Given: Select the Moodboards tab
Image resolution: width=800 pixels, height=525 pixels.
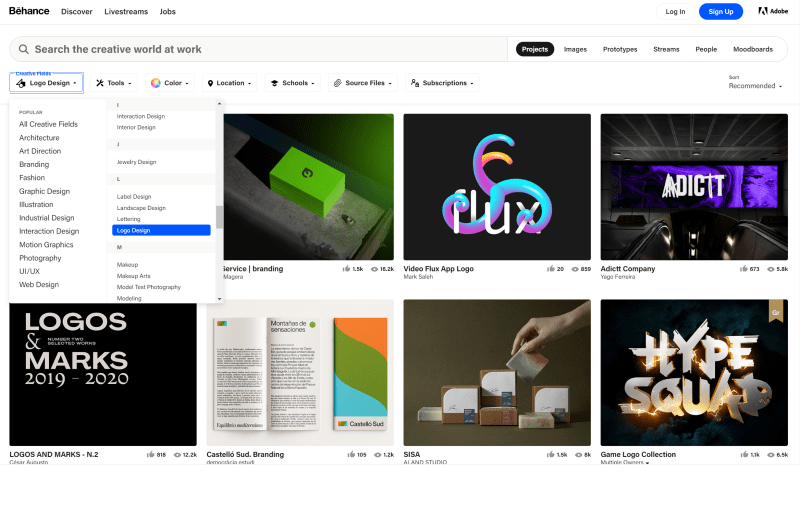Looking at the screenshot, I should pos(752,49).
